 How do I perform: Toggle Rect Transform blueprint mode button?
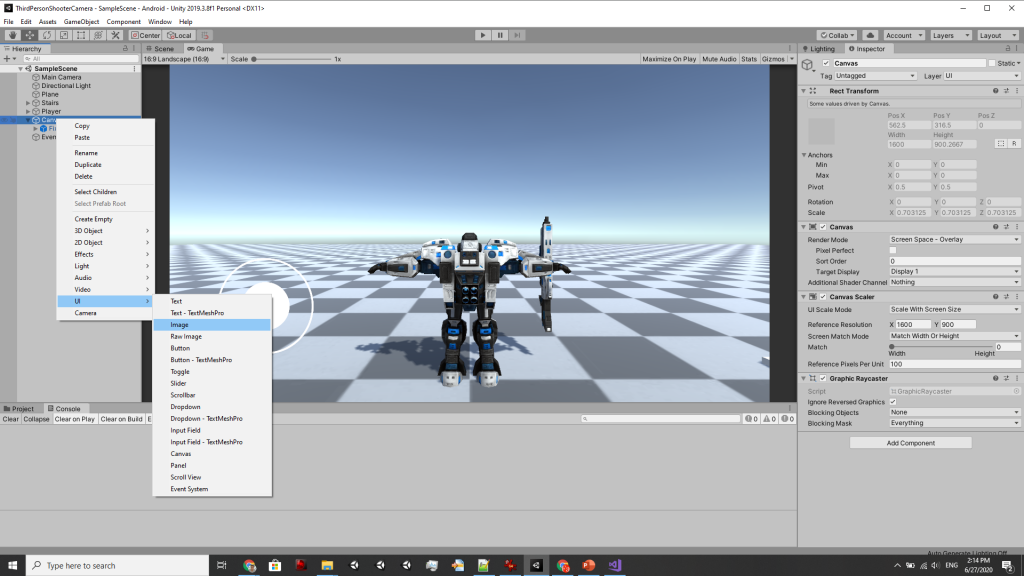tap(1000, 144)
